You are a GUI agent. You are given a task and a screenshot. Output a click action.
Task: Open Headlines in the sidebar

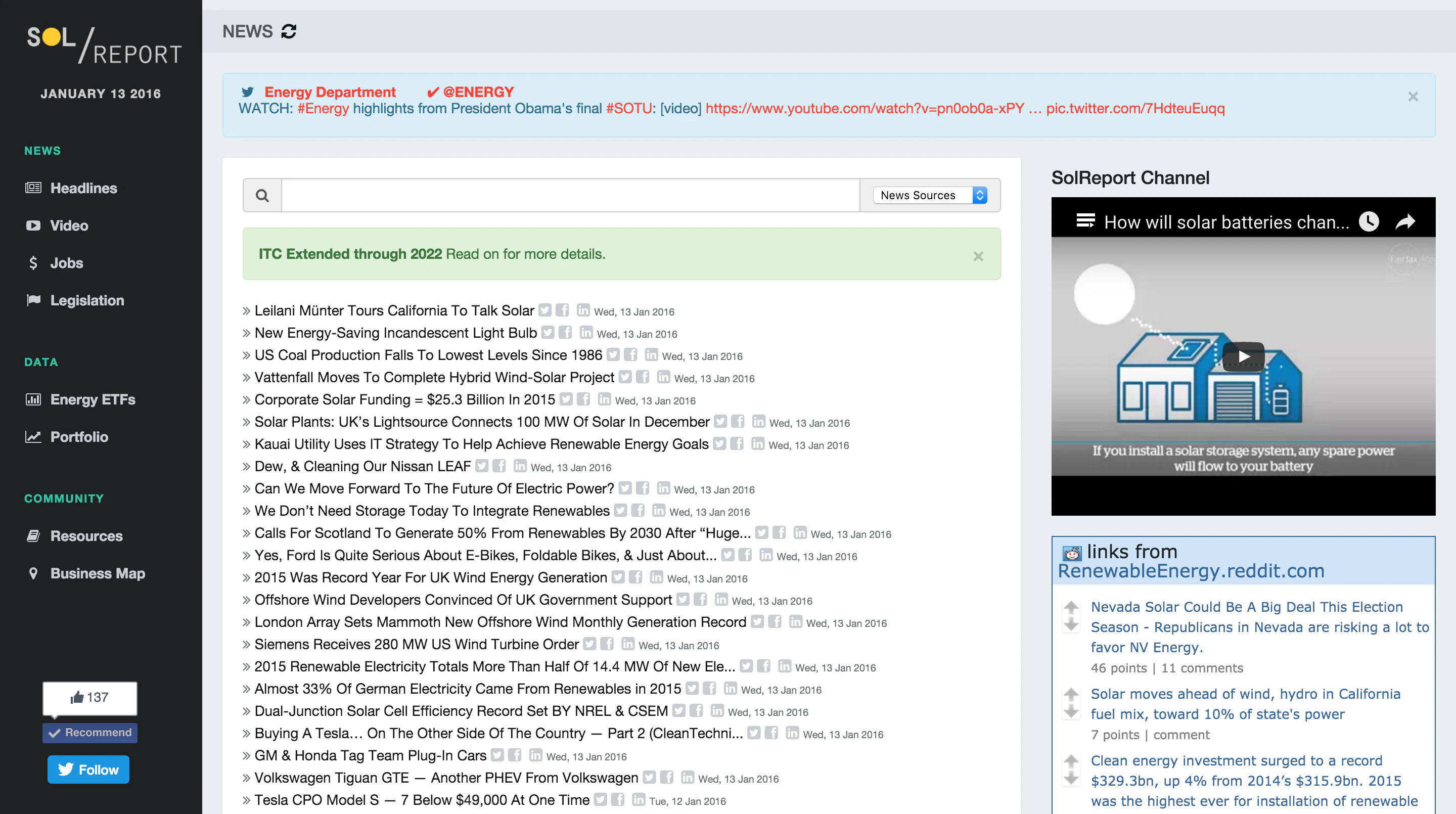(83, 188)
